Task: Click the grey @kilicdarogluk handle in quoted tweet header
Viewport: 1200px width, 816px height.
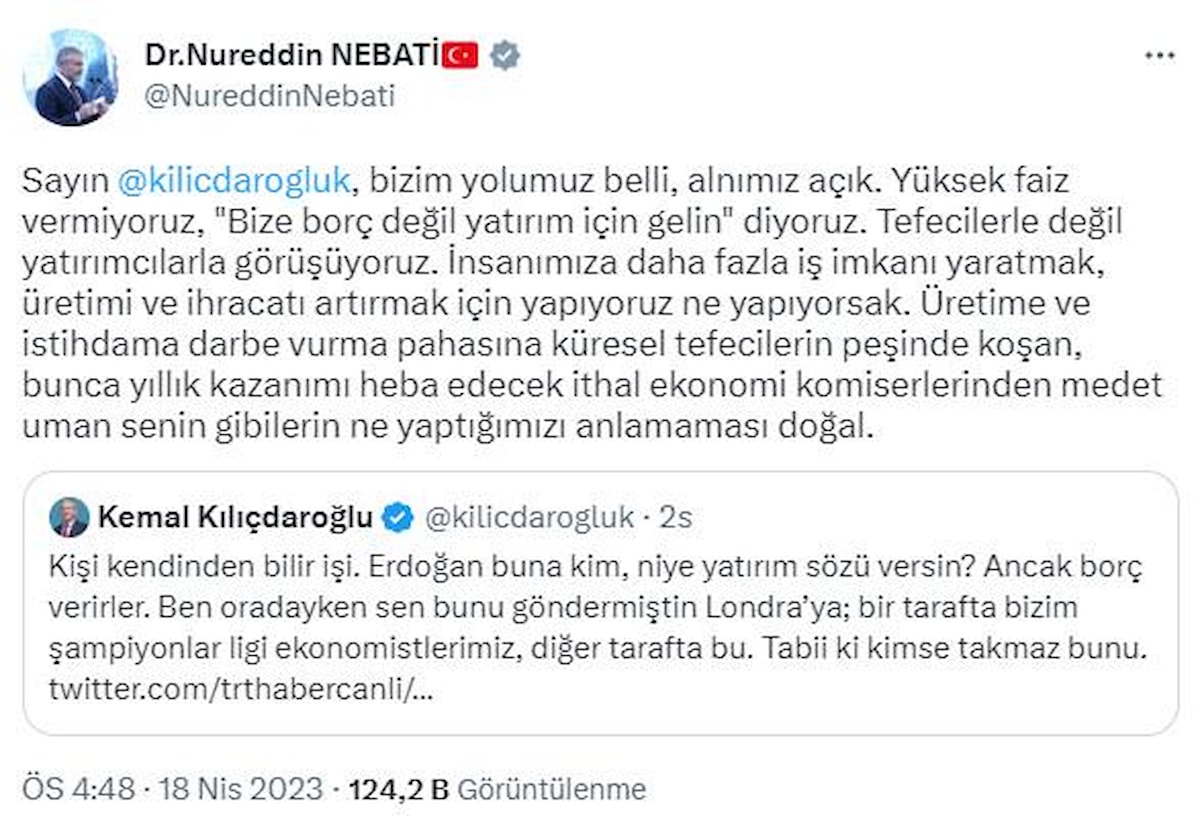Action: [x=530, y=517]
